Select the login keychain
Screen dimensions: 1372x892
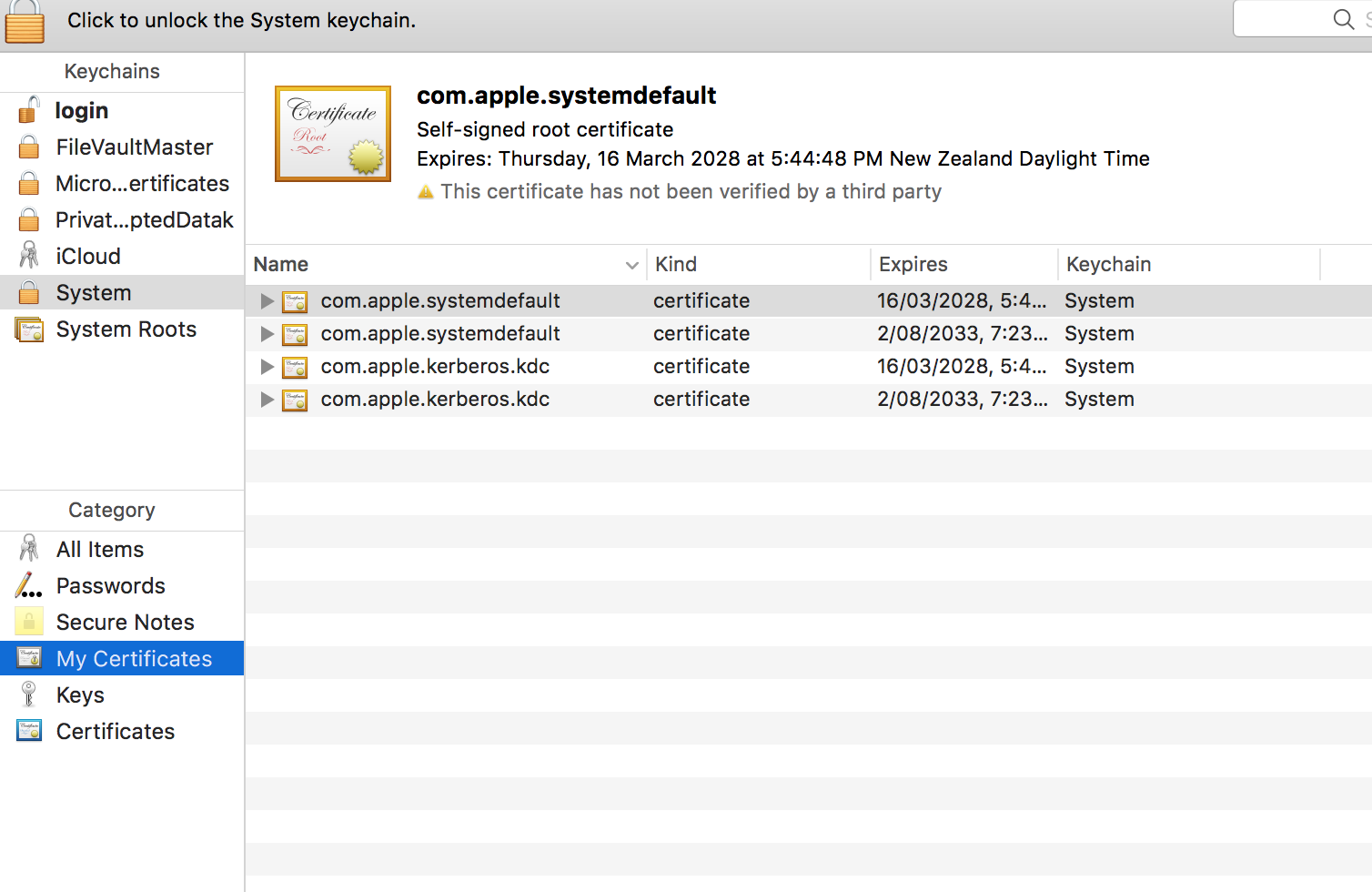pyautogui.click(x=81, y=111)
